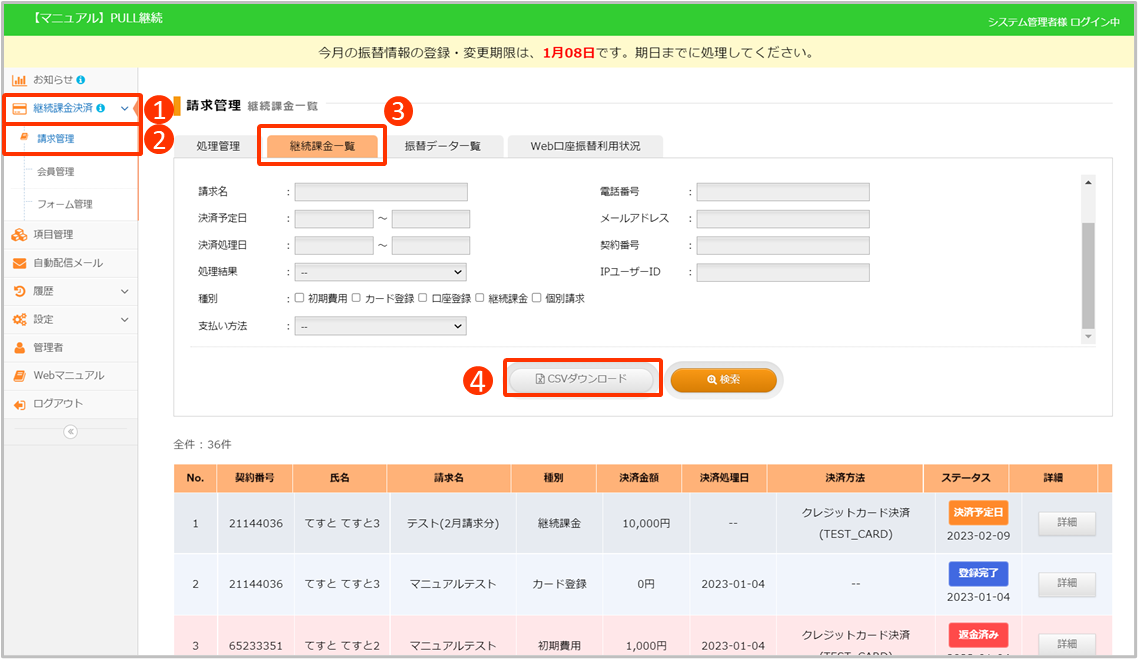Switch to the 振替データ一覧 tab

(442, 146)
